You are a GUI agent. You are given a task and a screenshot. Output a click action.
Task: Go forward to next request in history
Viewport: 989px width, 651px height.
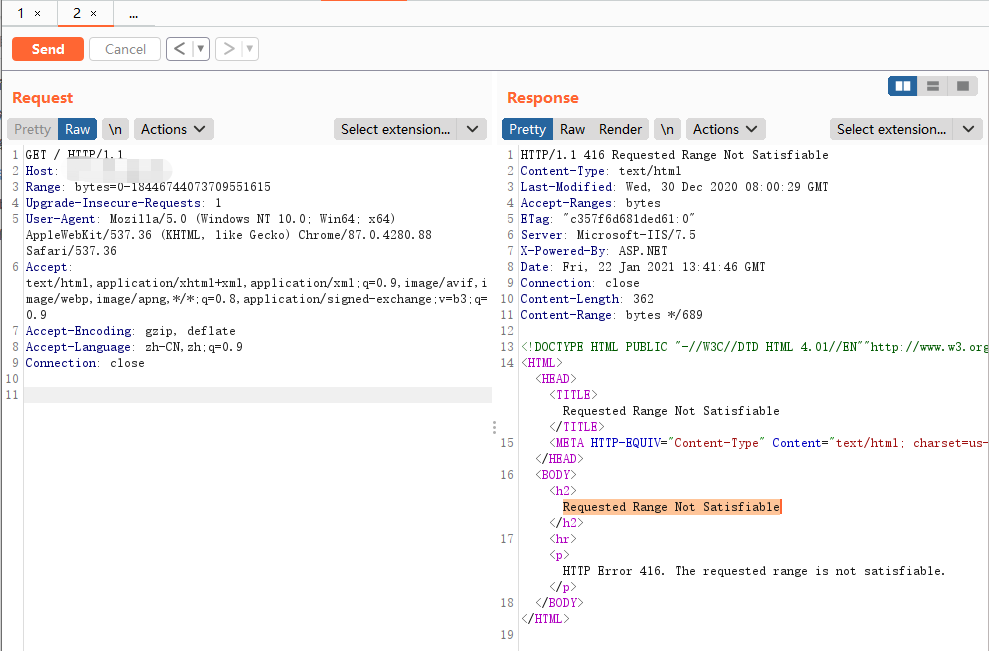click(228, 49)
